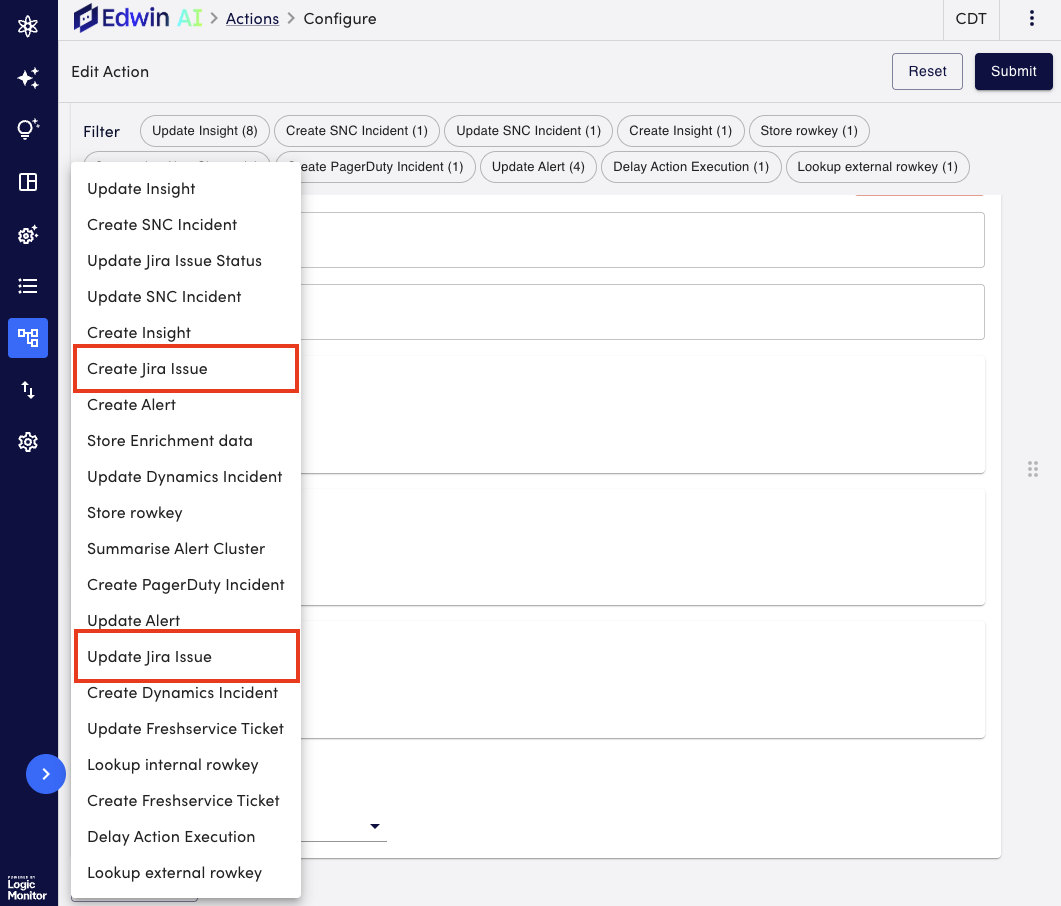Select Lookup internal rowkey option

185,765
